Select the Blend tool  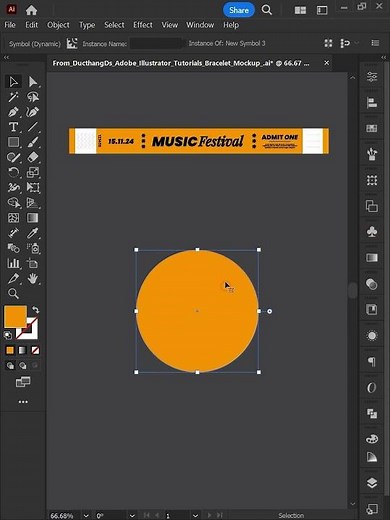pos(13,248)
